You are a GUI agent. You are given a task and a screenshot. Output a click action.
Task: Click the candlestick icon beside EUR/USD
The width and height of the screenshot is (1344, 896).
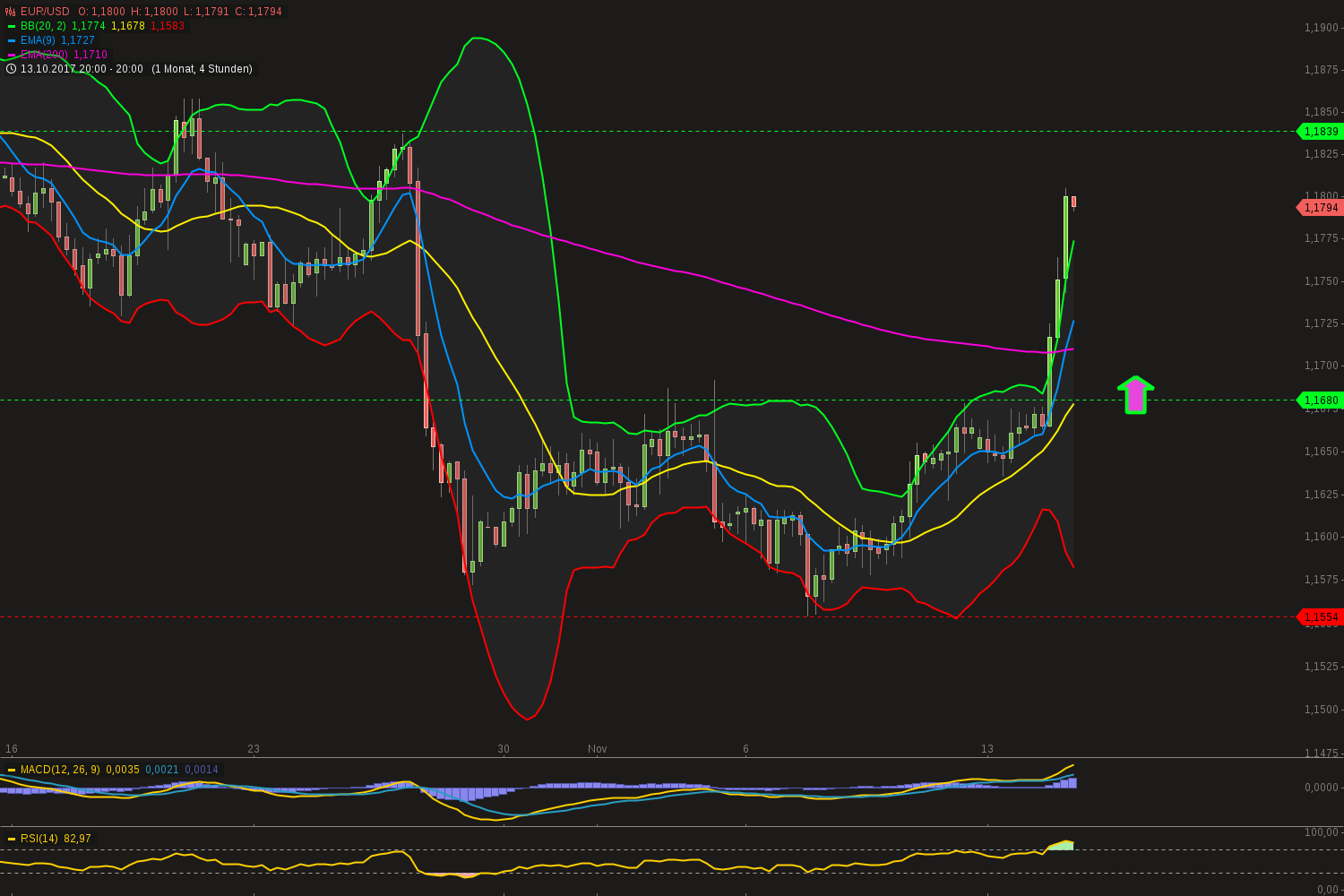click(x=11, y=12)
